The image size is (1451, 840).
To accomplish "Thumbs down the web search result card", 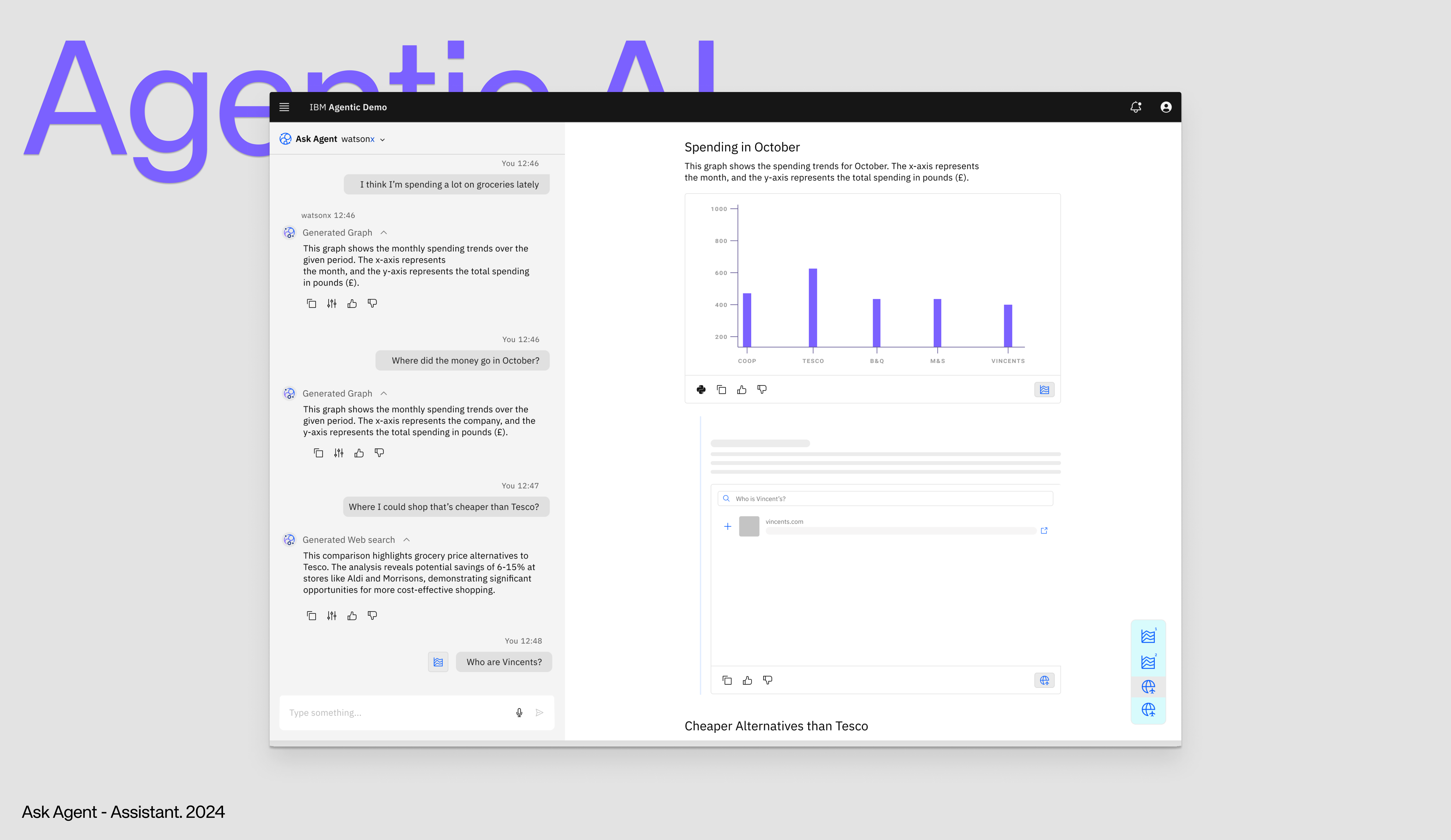I will pyautogui.click(x=767, y=681).
